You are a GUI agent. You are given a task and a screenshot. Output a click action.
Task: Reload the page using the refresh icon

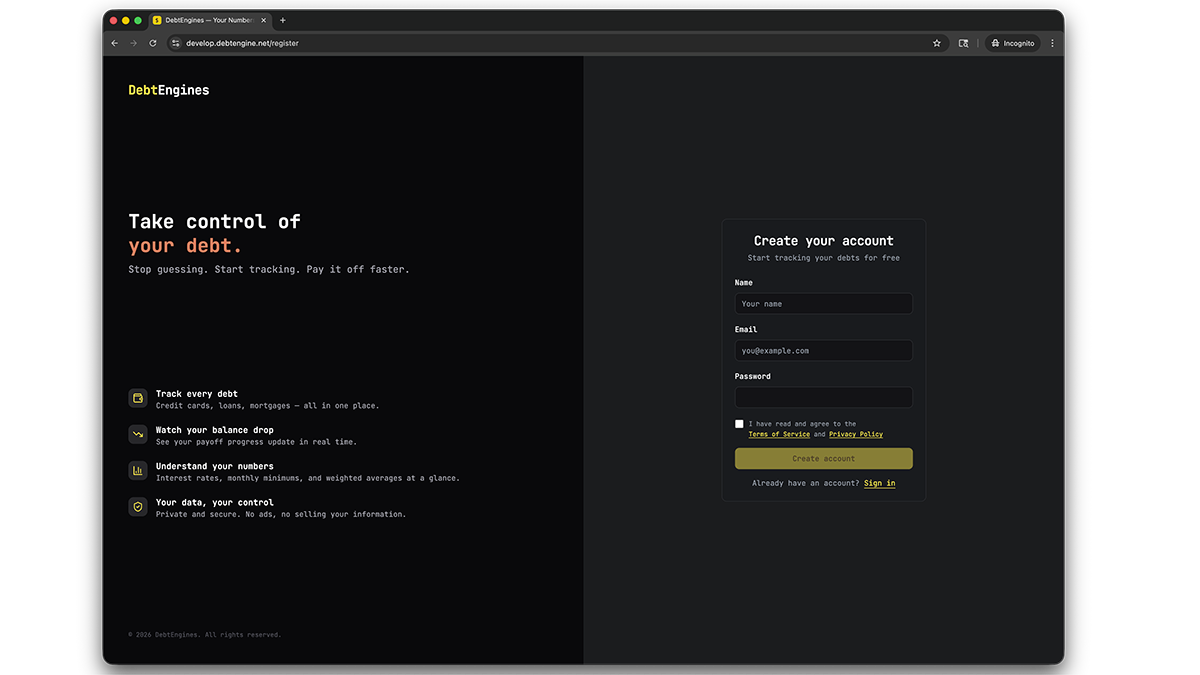pyautogui.click(x=153, y=43)
